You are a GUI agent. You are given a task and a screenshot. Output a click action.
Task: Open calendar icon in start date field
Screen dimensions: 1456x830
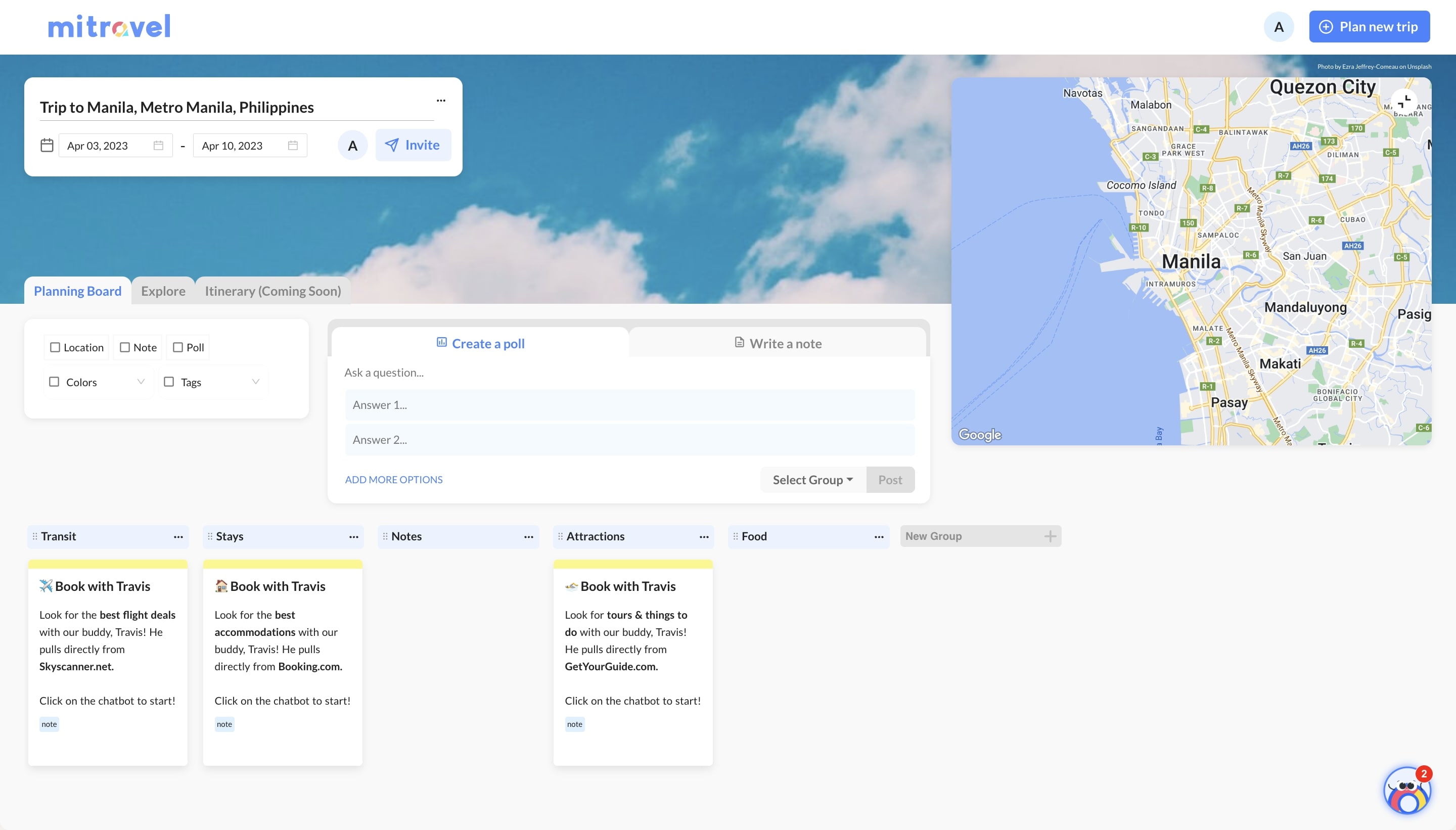point(158,146)
